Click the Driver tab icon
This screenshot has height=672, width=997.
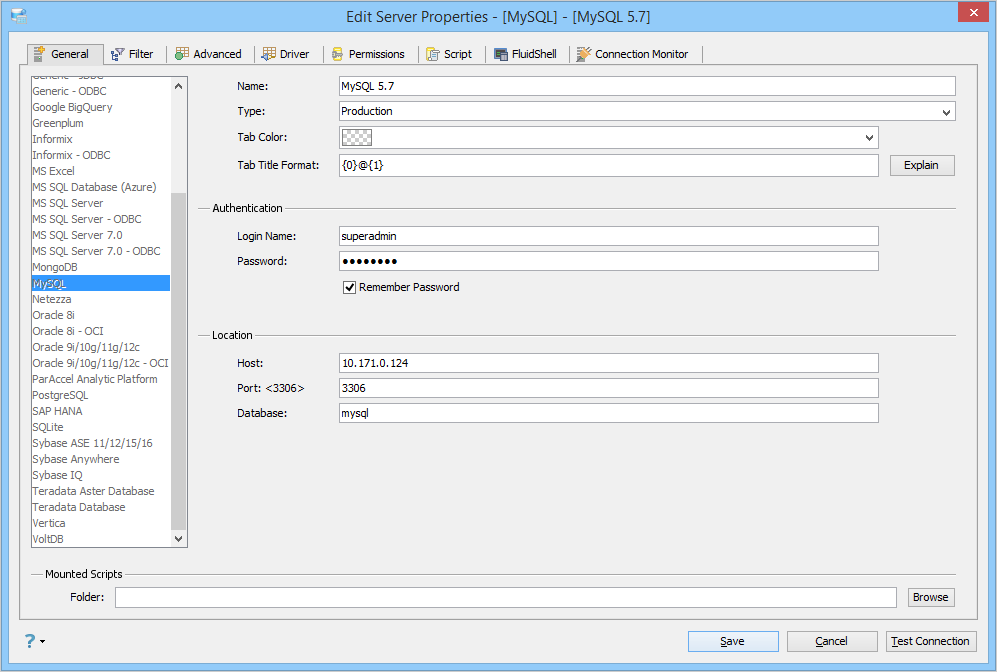(269, 54)
